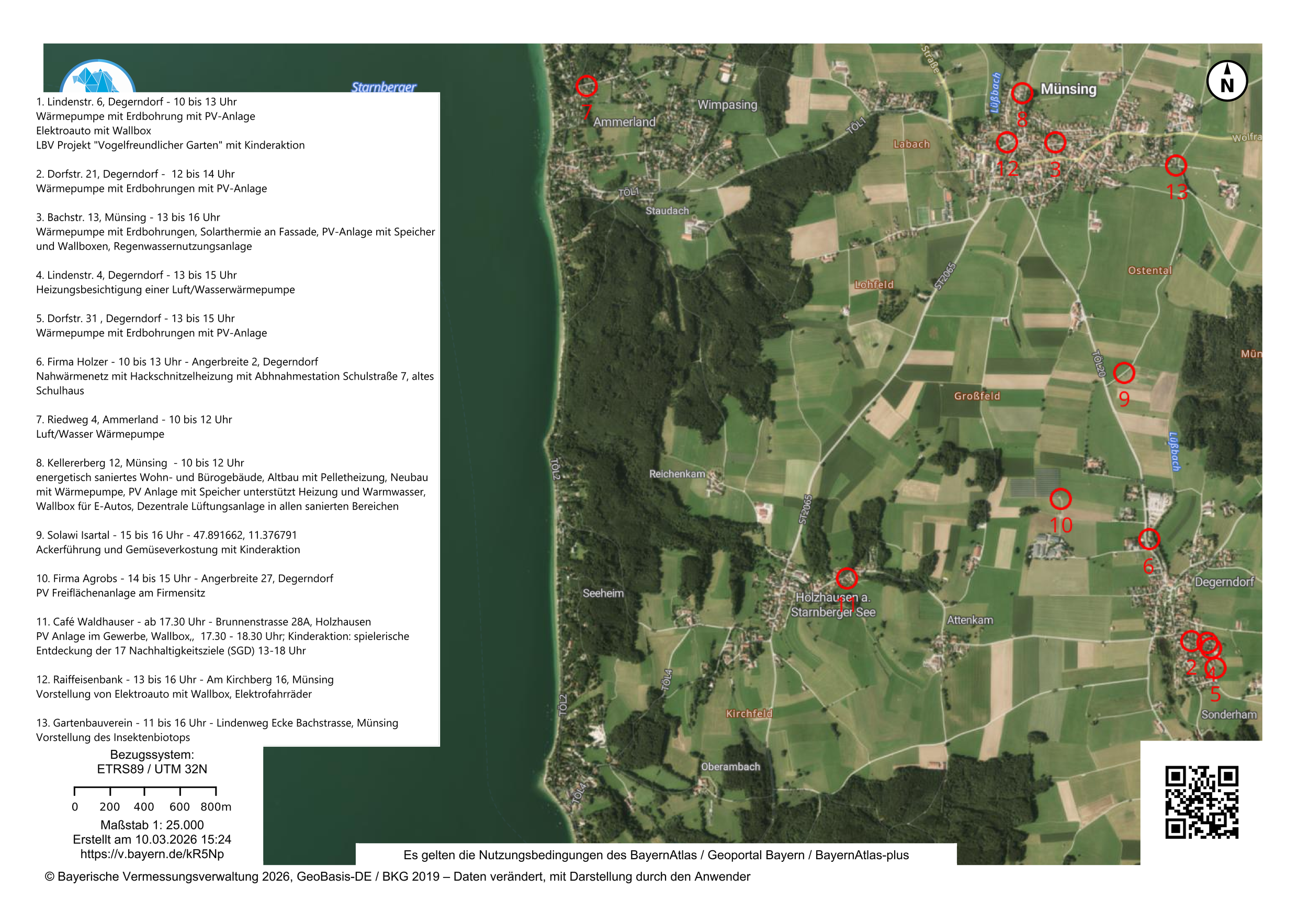This screenshot has height=924, width=1308.
Task: Click the QR code image
Action: click(1201, 802)
